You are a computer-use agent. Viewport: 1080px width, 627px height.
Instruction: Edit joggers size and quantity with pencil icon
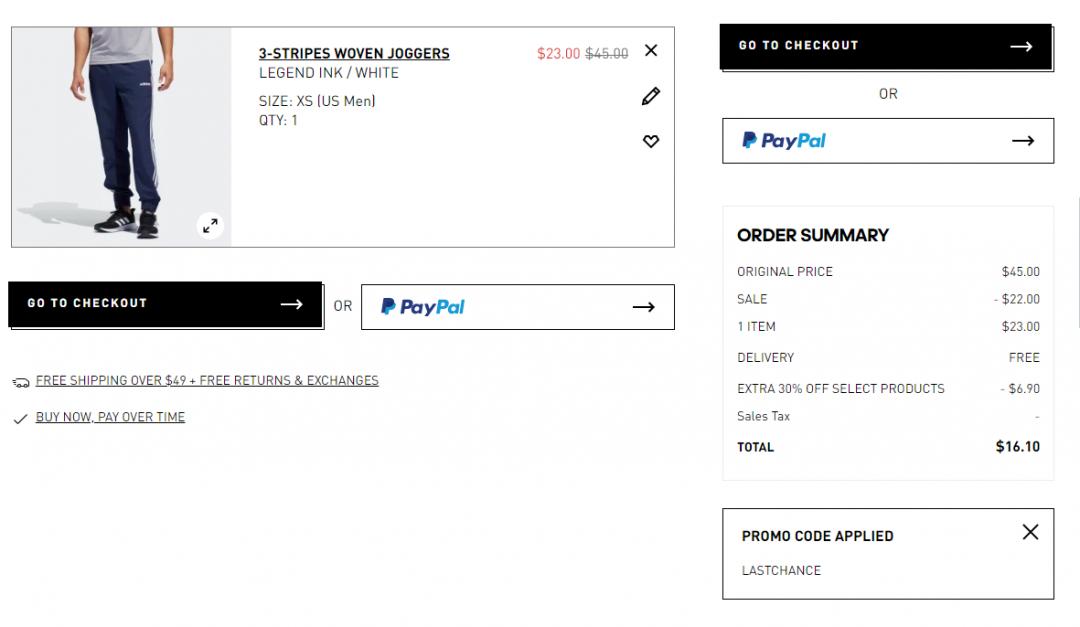(651, 96)
